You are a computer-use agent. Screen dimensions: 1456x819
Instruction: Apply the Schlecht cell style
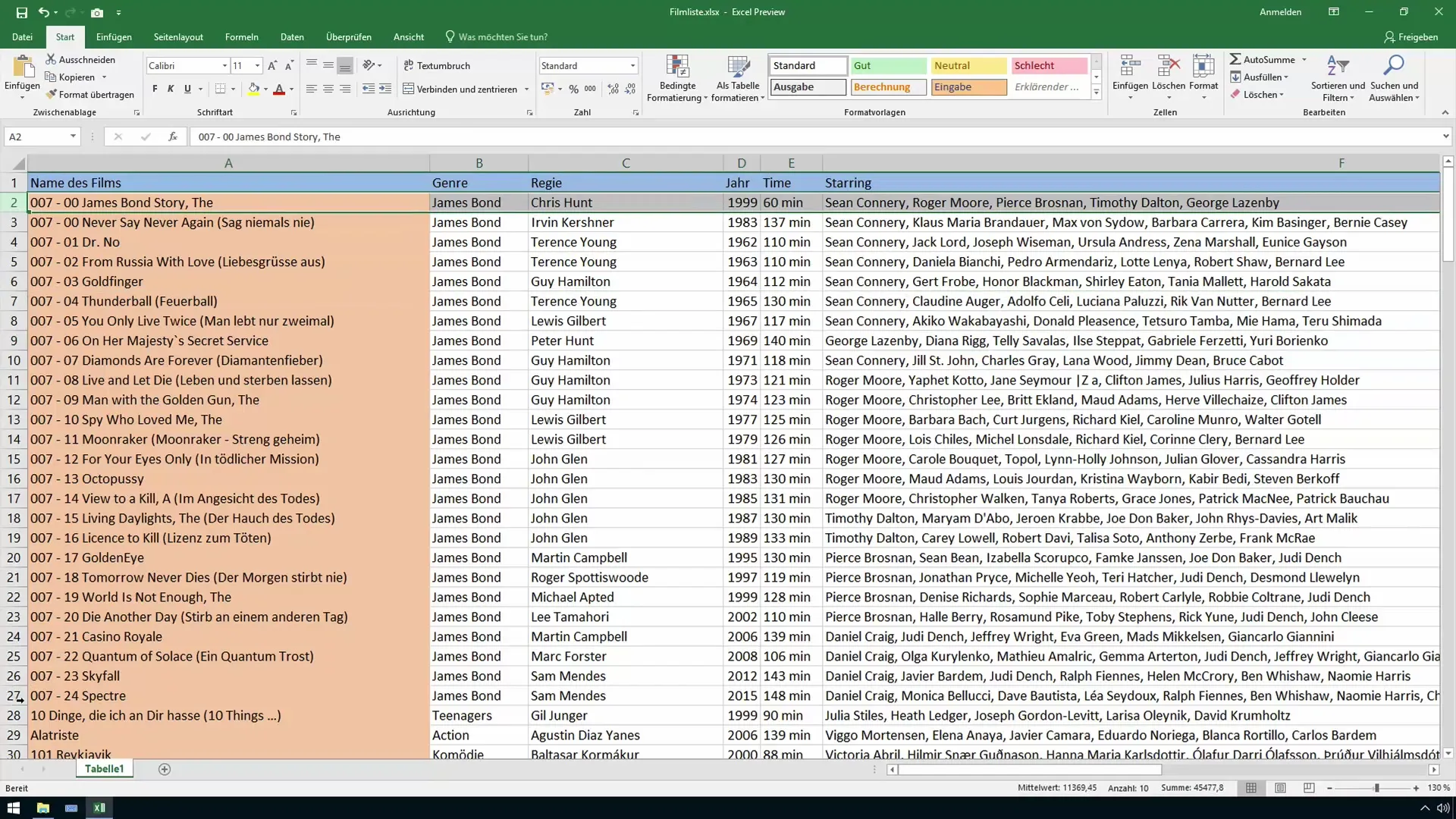coord(1049,65)
